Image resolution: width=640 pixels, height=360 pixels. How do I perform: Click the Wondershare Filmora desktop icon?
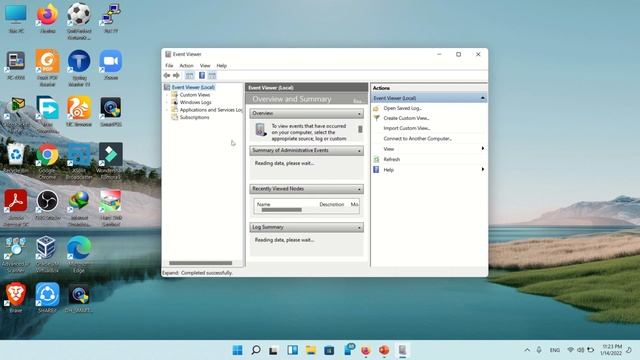pyautogui.click(x=111, y=161)
